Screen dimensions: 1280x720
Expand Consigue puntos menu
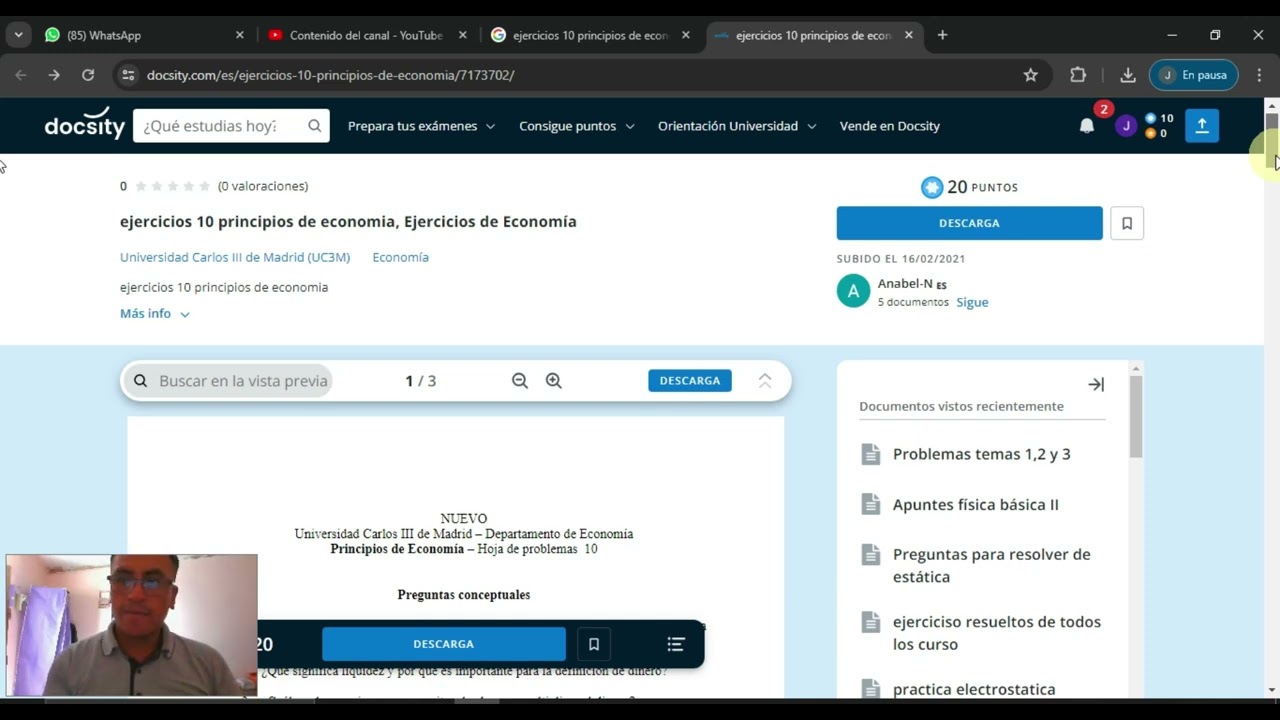[577, 126]
